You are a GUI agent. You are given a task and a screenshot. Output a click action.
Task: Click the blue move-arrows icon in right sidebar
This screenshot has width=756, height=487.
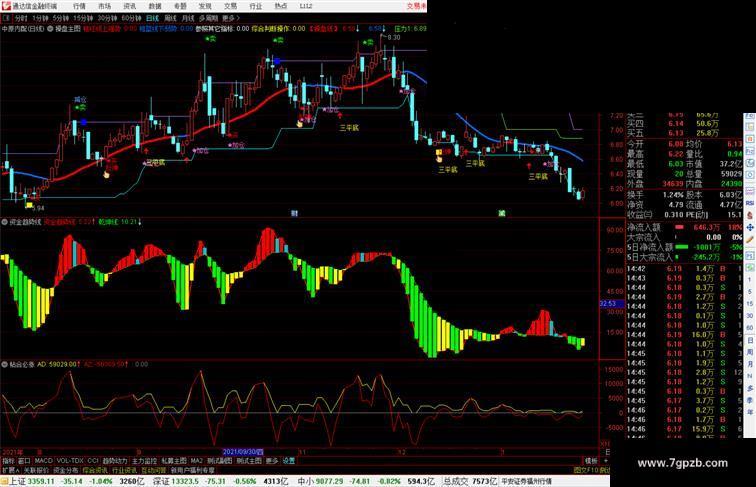pyautogui.click(x=750, y=227)
